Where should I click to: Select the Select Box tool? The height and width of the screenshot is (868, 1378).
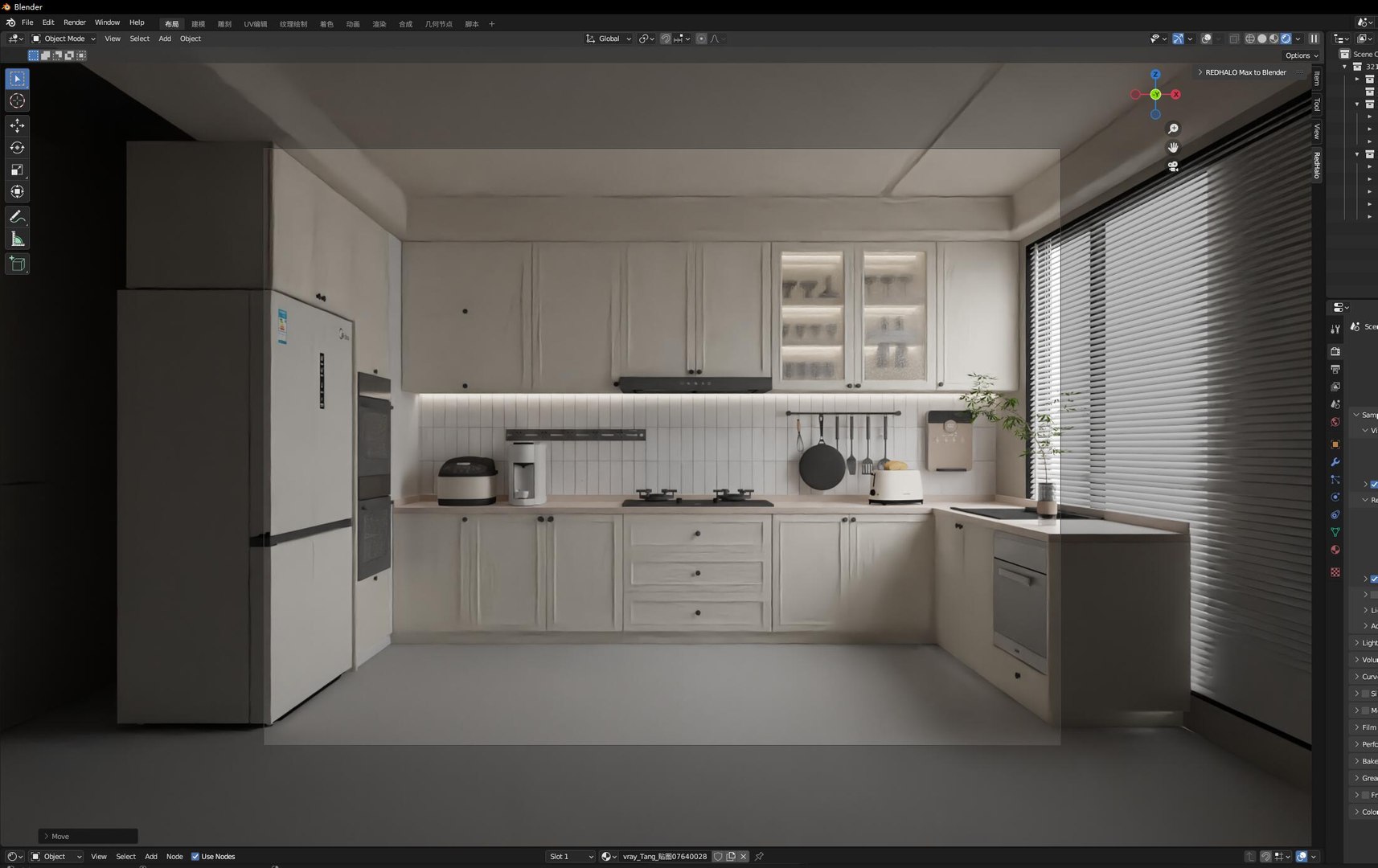click(x=17, y=79)
